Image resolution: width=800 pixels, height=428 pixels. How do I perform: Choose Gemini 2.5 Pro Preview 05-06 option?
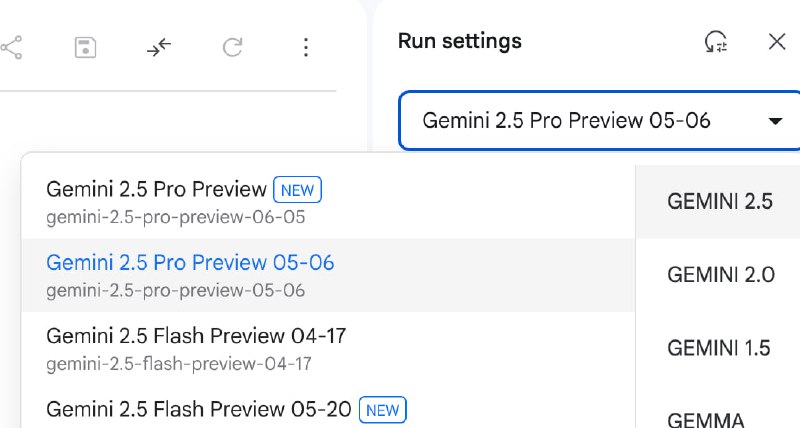(x=328, y=275)
